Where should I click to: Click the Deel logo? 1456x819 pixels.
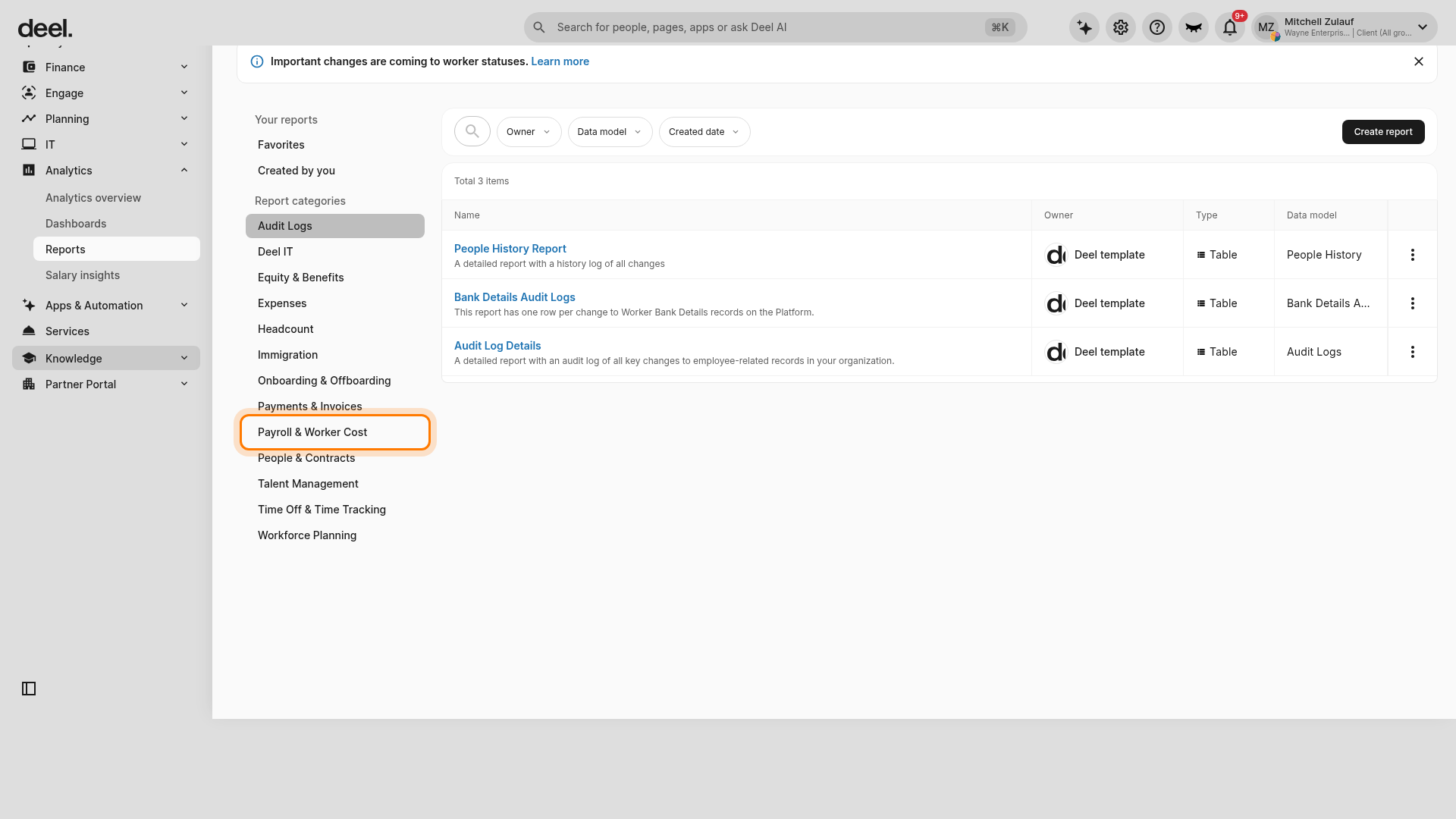pos(45,29)
